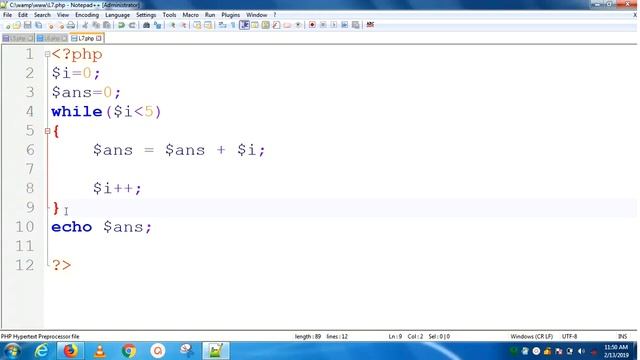Image resolution: width=640 pixels, height=360 pixels.
Task: Toggle synchronized vertical scrolling
Action: click(x=197, y=25)
